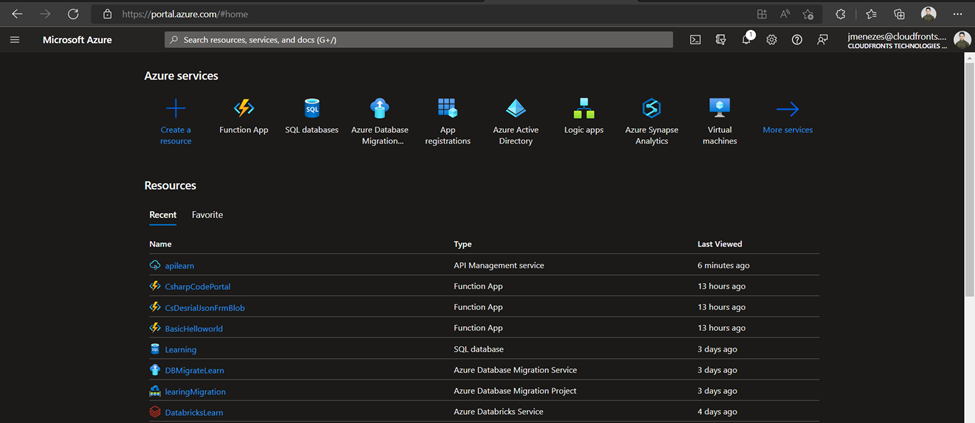This screenshot has height=423, width=975.
Task: Open the learingMigration project link
Action: tap(195, 391)
